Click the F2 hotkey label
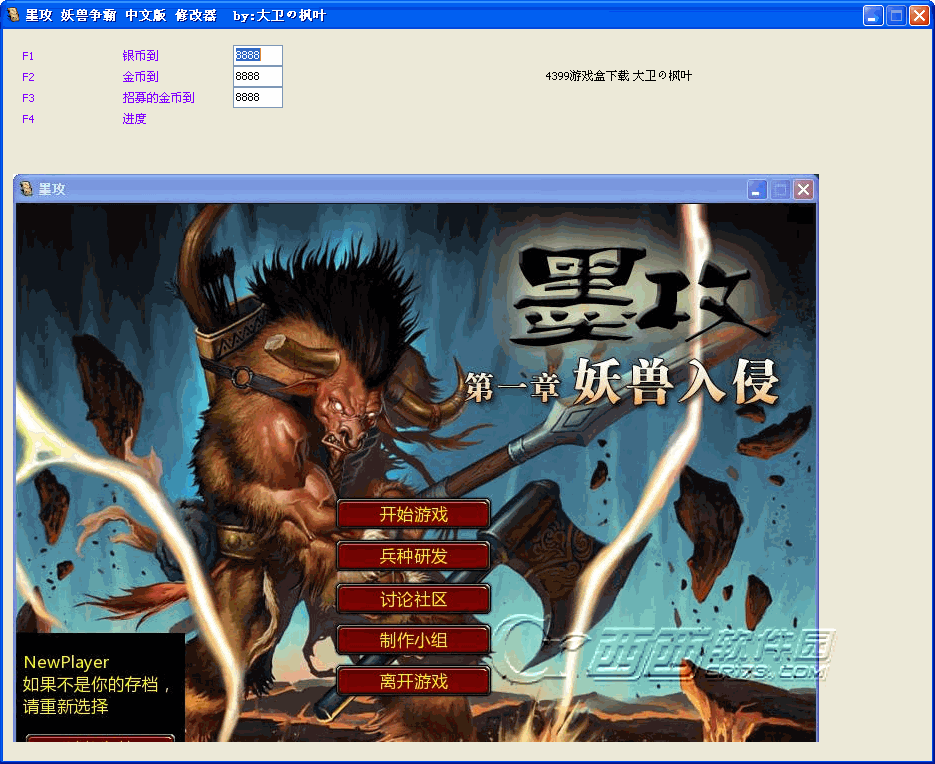The height and width of the screenshot is (764, 935). [x=28, y=77]
